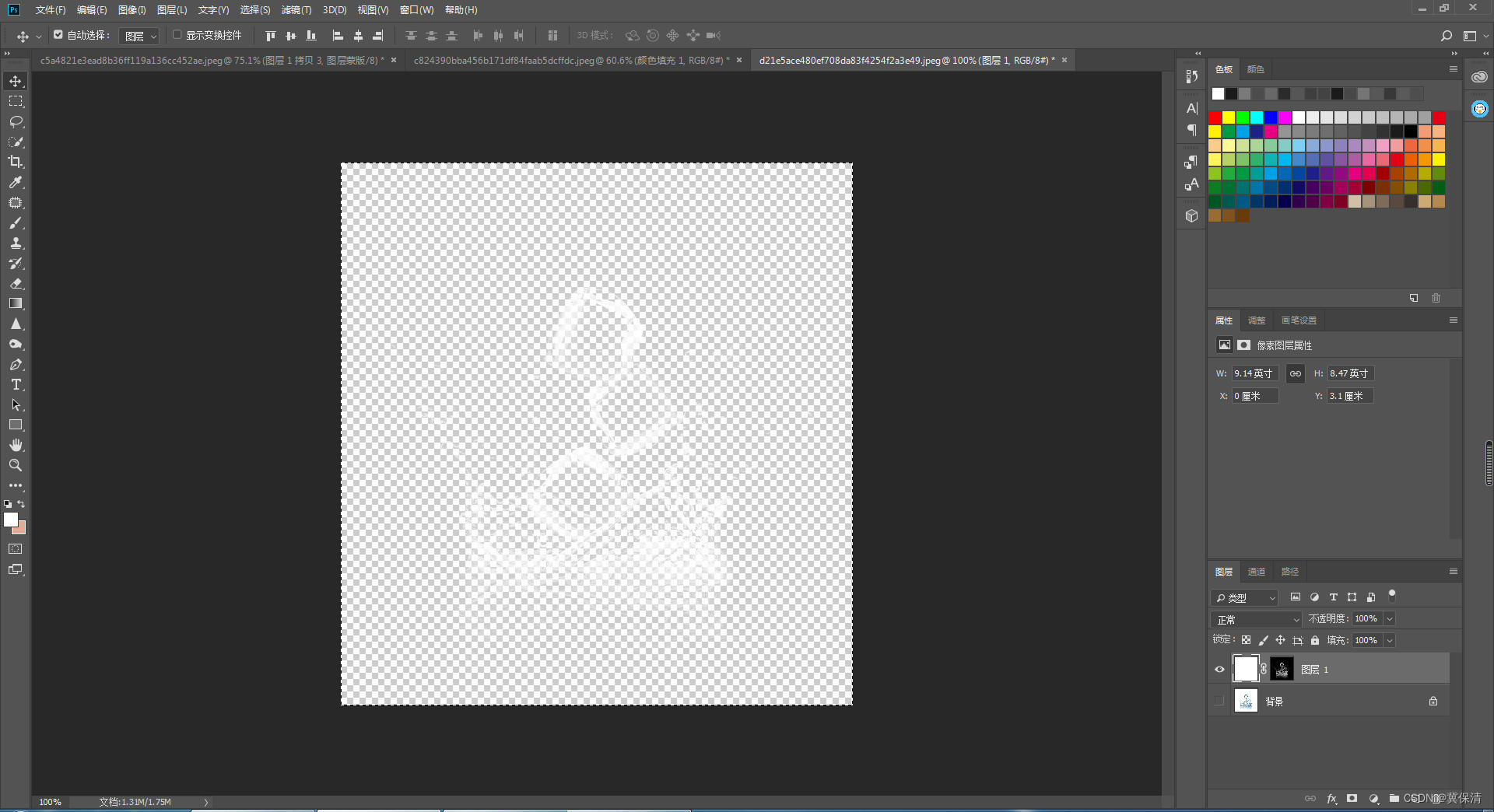Toggle link between width and height

(x=1295, y=373)
